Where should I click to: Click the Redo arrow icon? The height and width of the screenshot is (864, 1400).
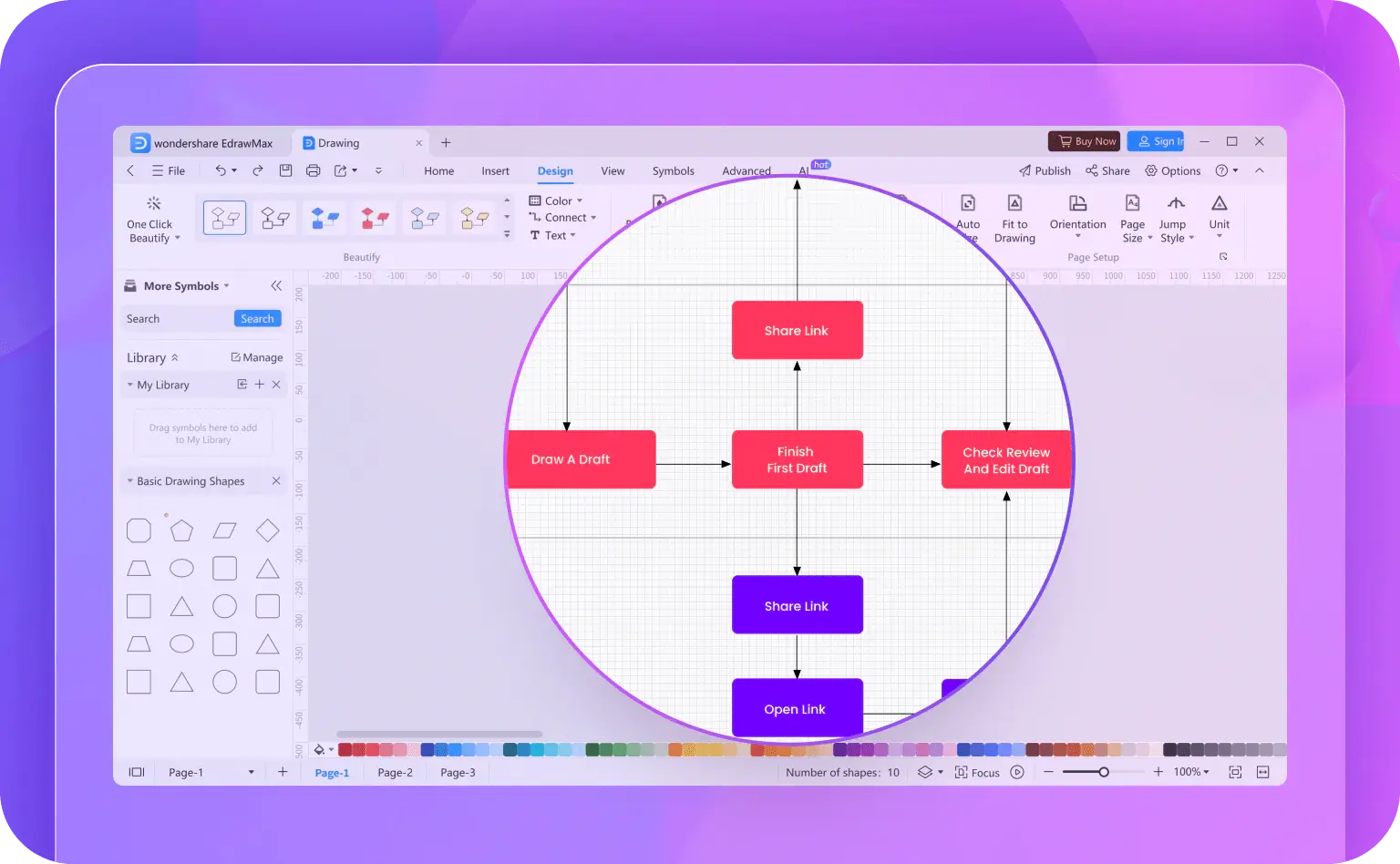[x=257, y=170]
